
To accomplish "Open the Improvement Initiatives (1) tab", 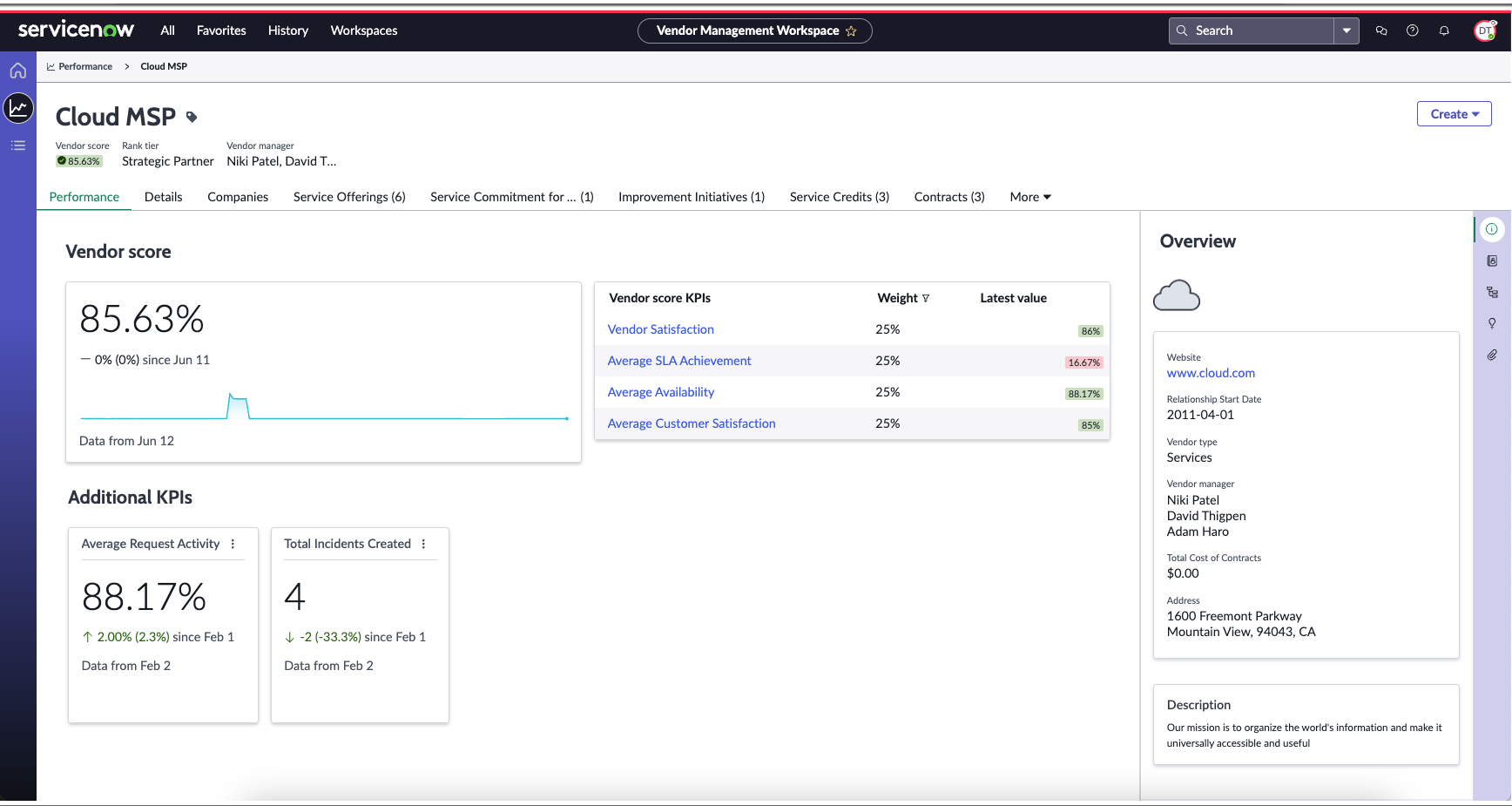I will pyautogui.click(x=692, y=197).
